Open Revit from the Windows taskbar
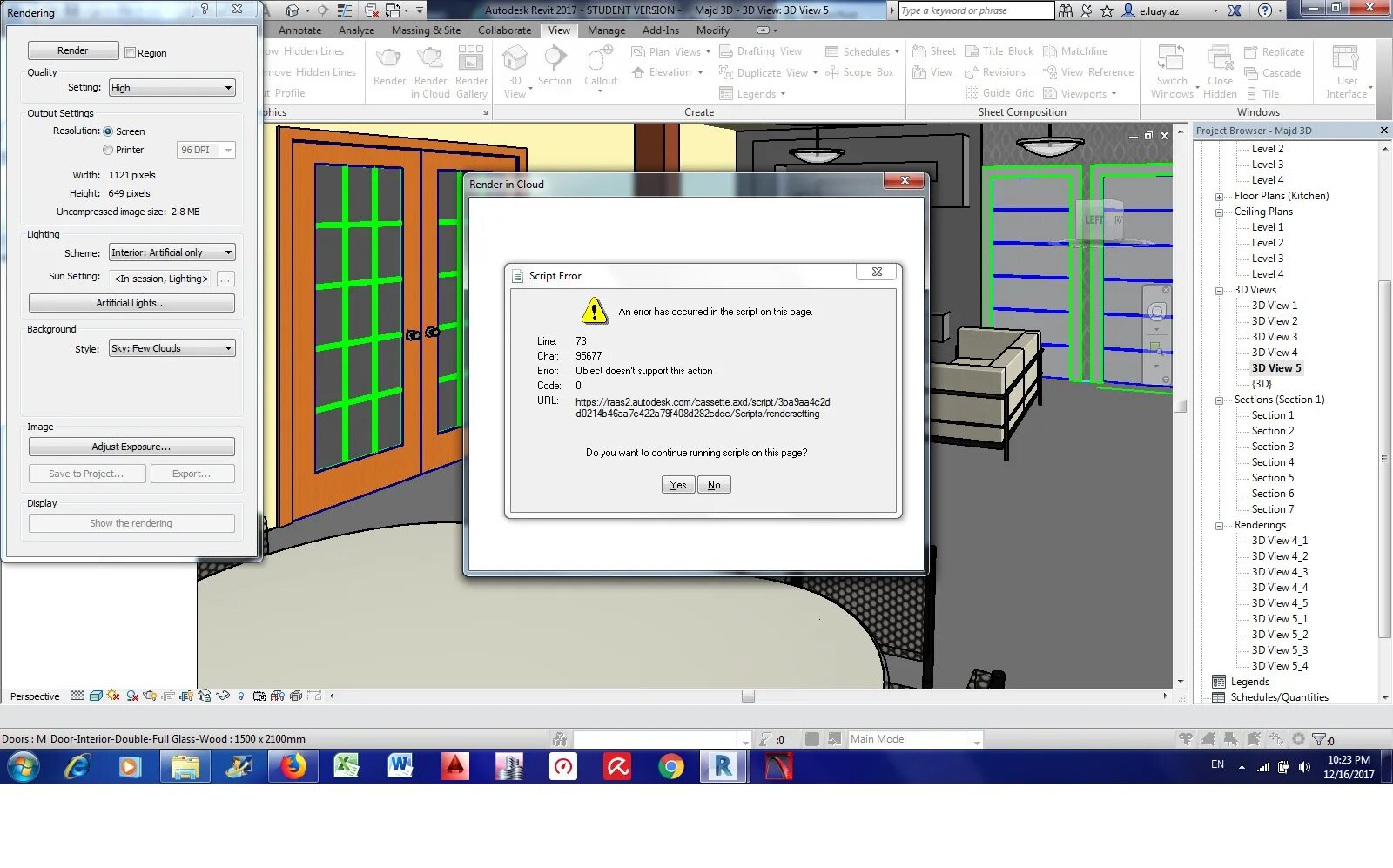Image resolution: width=1393 pixels, height=868 pixels. (x=723, y=766)
